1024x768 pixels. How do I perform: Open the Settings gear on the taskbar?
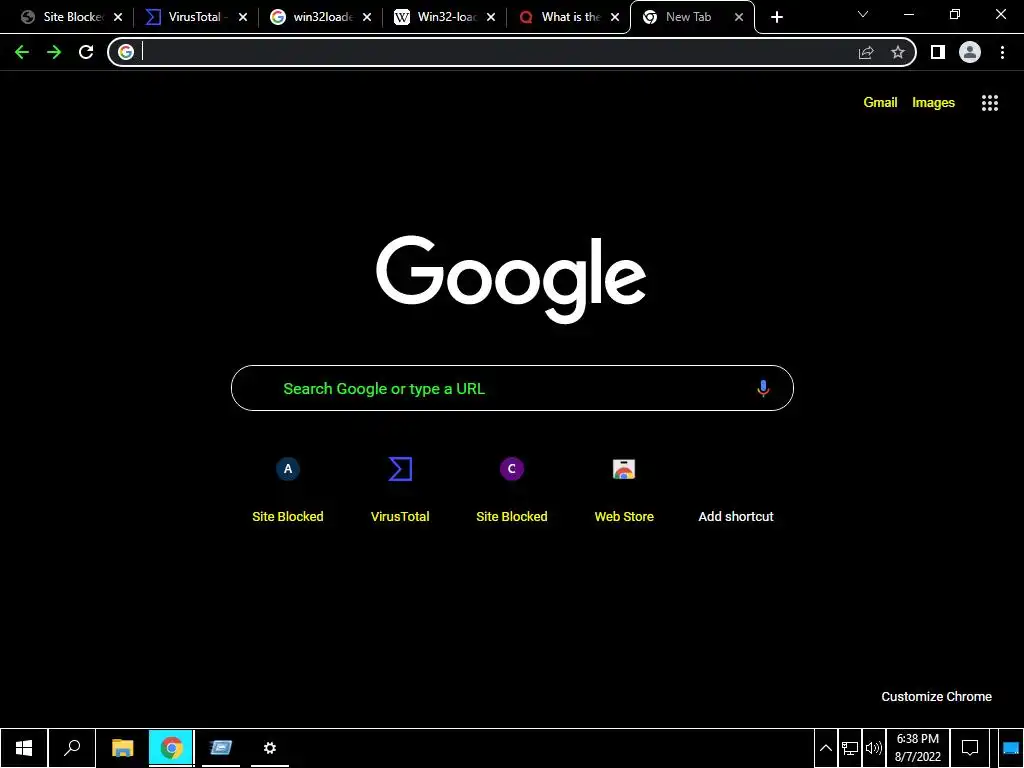270,748
